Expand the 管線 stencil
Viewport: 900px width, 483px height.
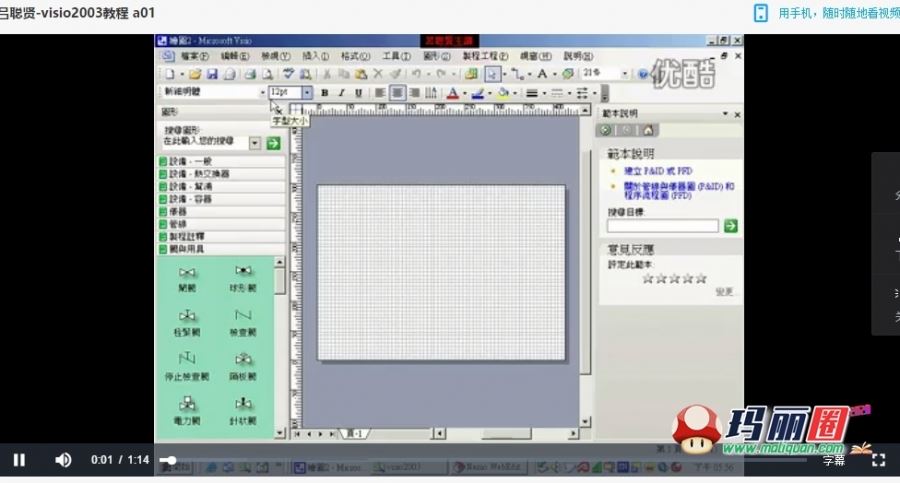[x=222, y=224]
